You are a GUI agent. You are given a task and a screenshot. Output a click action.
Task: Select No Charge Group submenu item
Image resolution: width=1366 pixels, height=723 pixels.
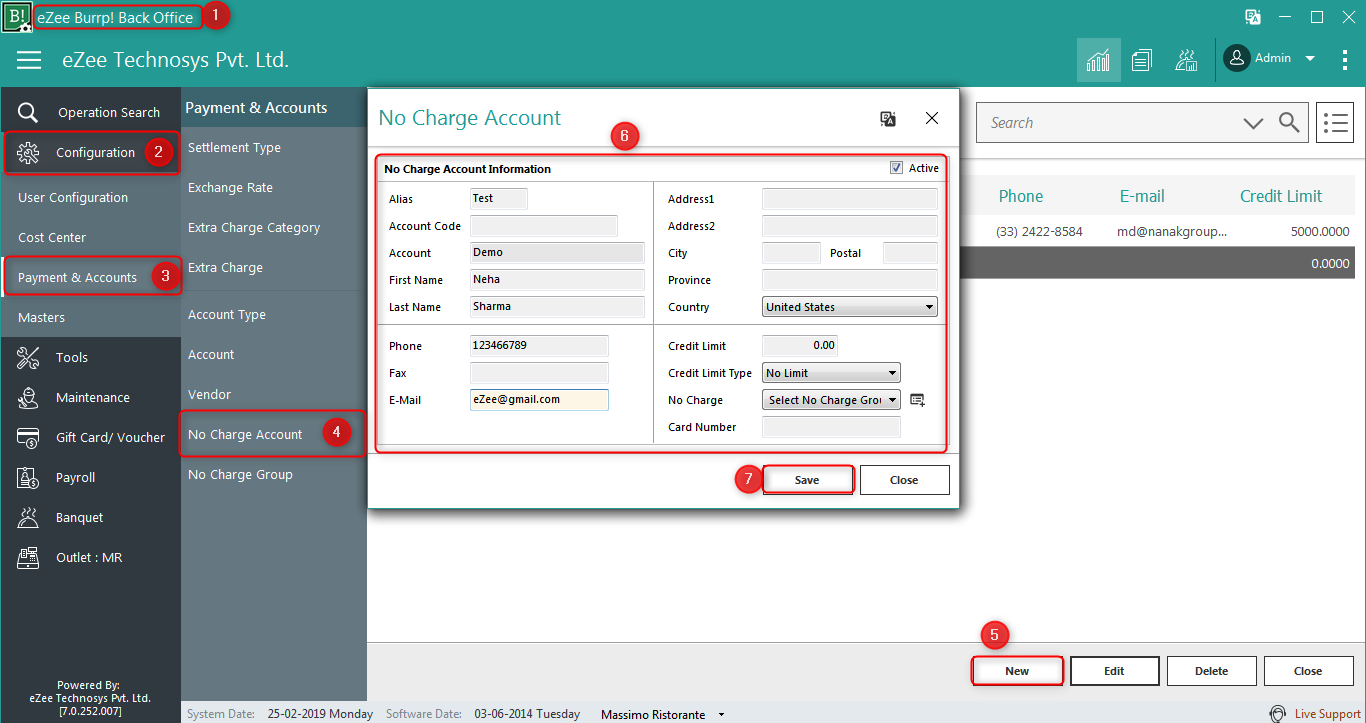(x=240, y=474)
